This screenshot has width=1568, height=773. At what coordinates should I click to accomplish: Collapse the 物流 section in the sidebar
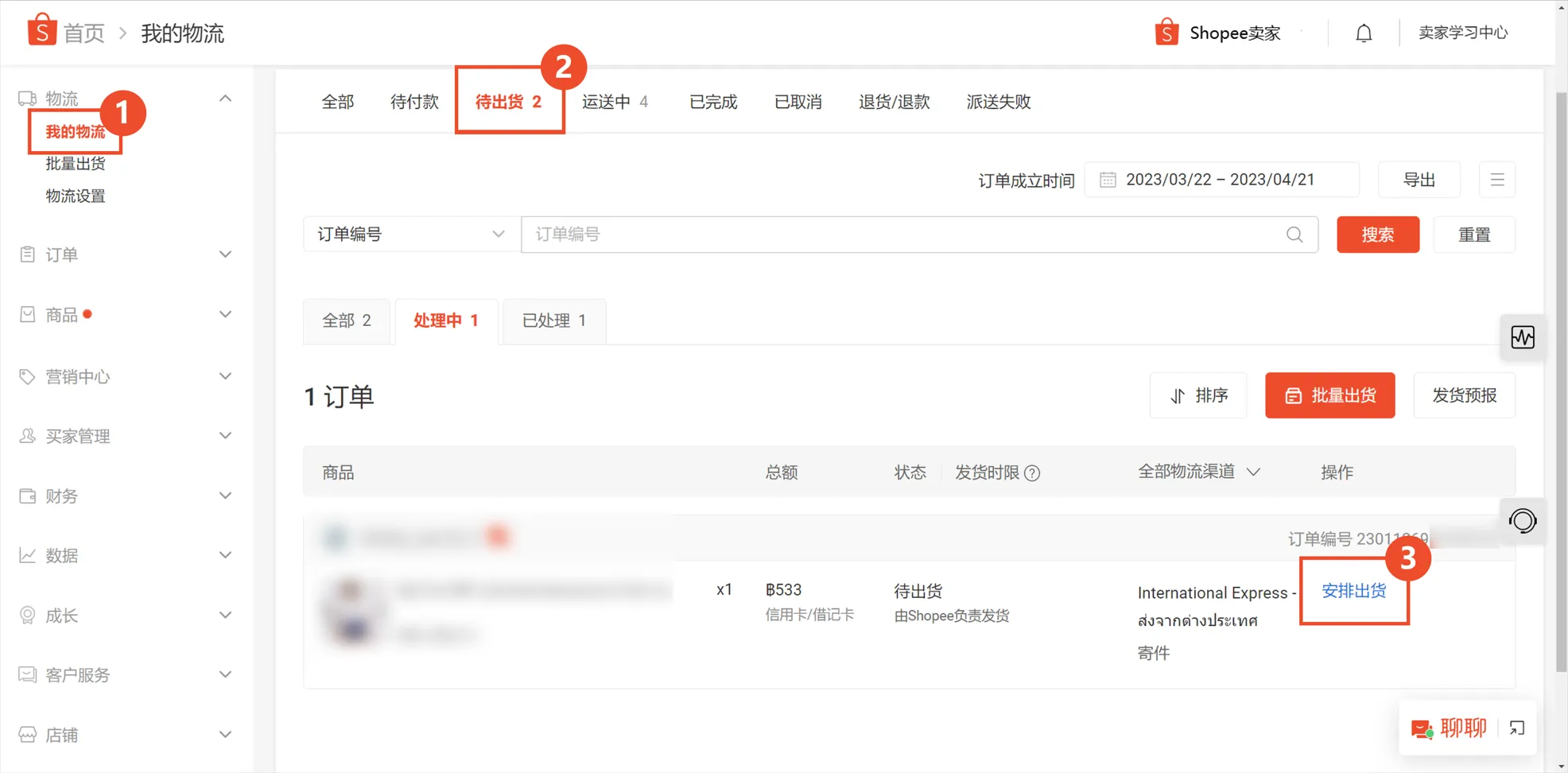[x=225, y=97]
